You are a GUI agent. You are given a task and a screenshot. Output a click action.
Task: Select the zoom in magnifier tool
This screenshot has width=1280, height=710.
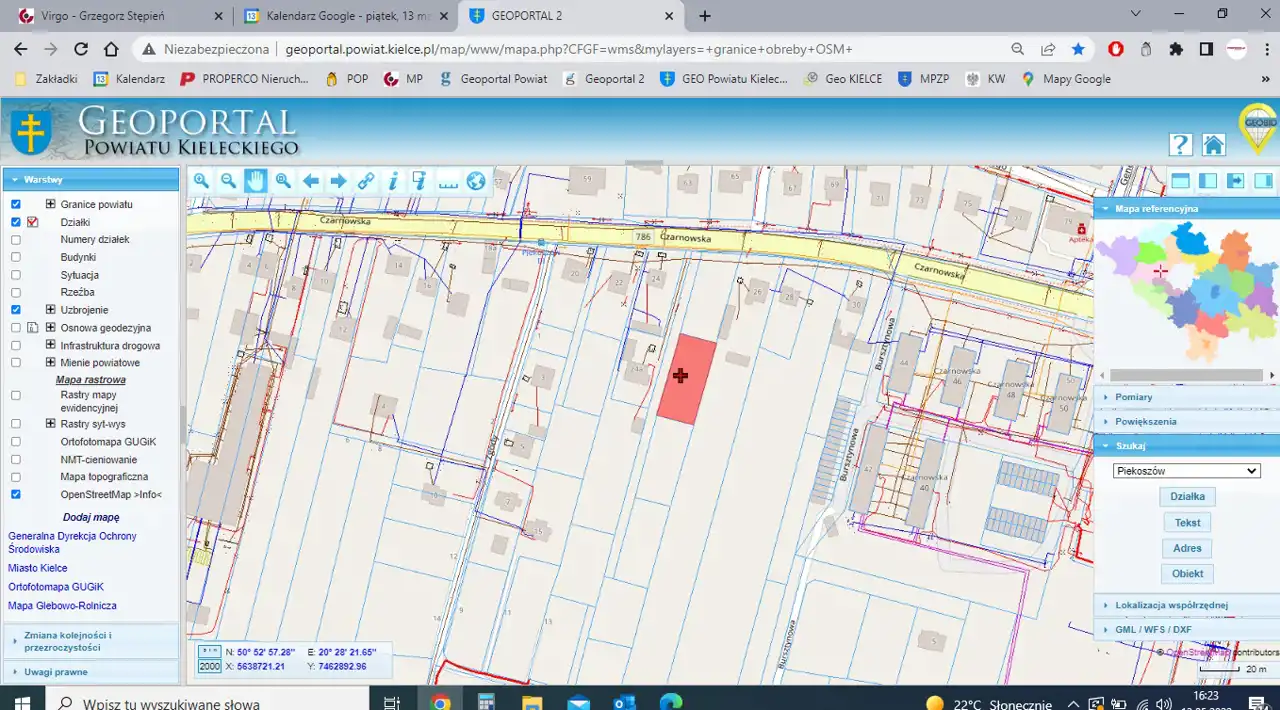click(x=201, y=181)
